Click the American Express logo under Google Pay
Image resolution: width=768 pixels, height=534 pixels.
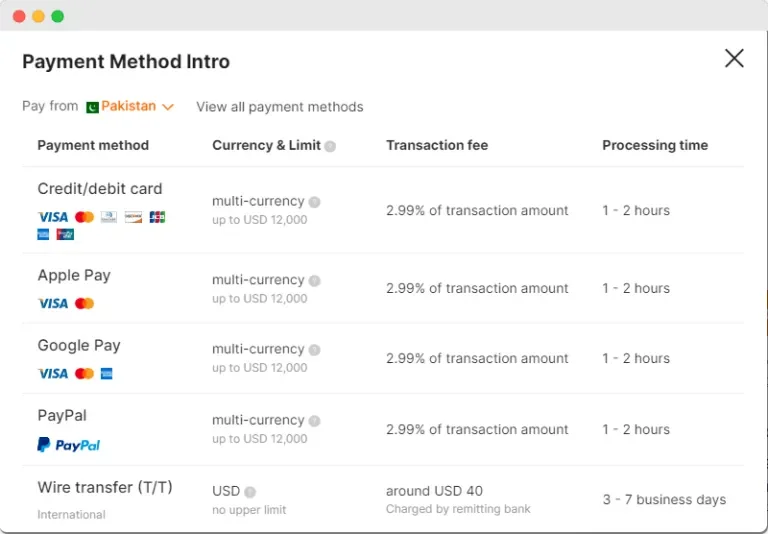[x=107, y=374]
